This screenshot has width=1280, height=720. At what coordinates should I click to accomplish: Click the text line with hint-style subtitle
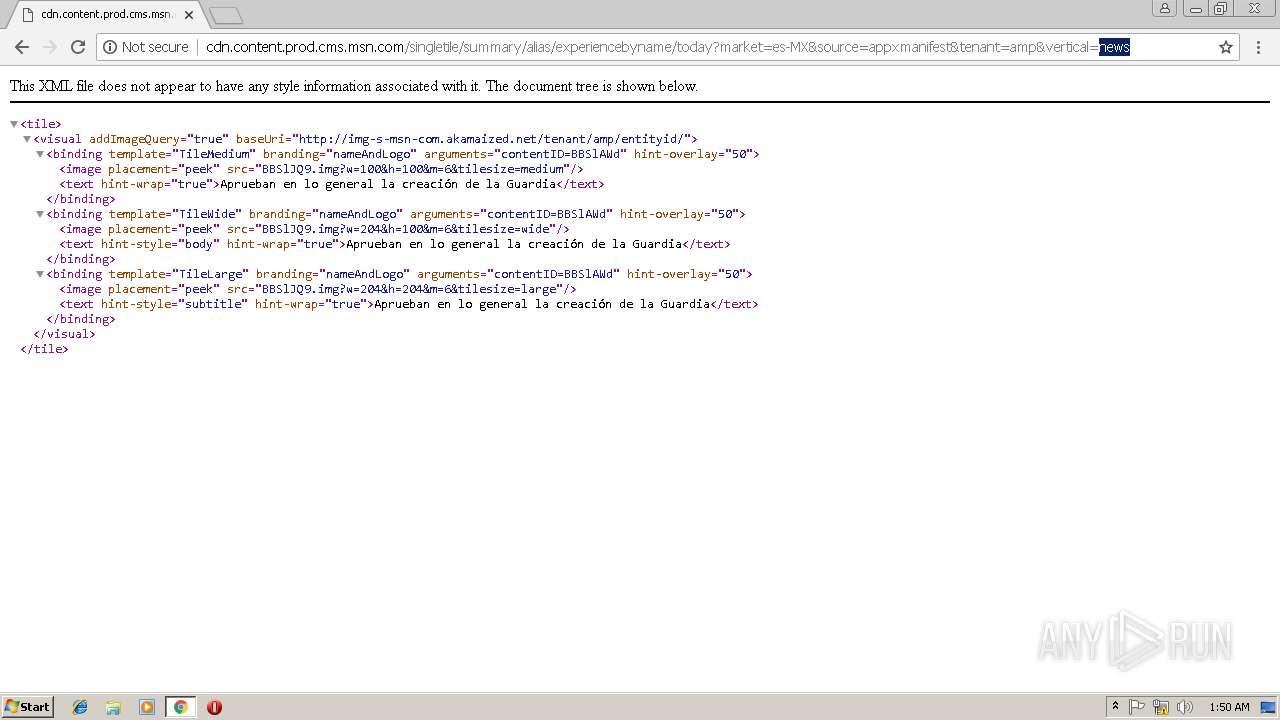[409, 304]
